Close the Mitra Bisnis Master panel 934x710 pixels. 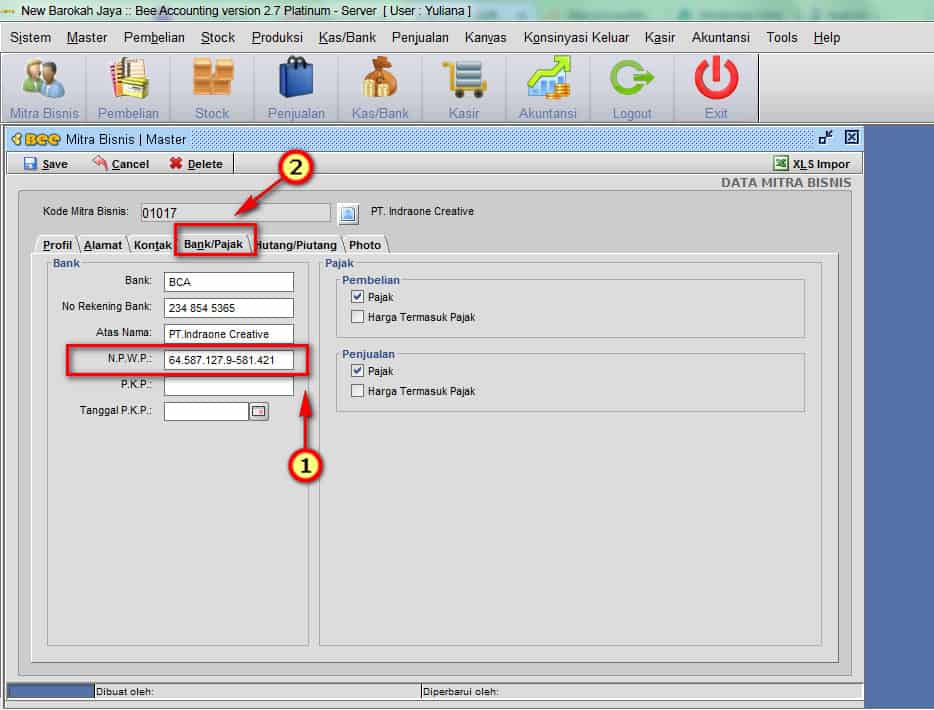(x=852, y=138)
